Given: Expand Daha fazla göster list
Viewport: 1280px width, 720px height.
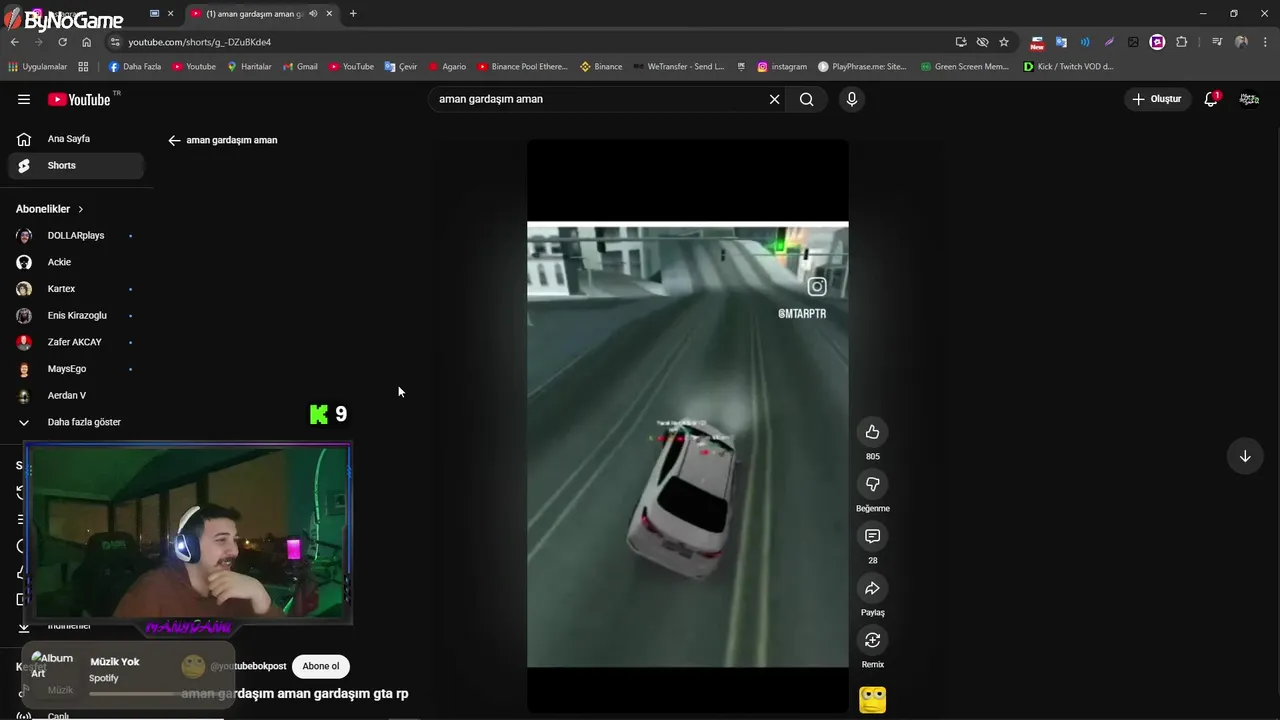Looking at the screenshot, I should coord(76,422).
